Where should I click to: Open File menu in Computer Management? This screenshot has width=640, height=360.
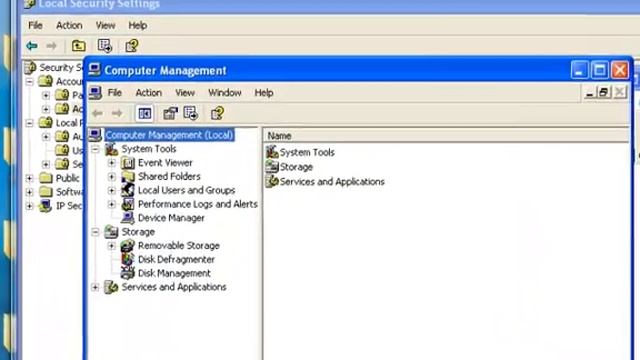pos(115,93)
